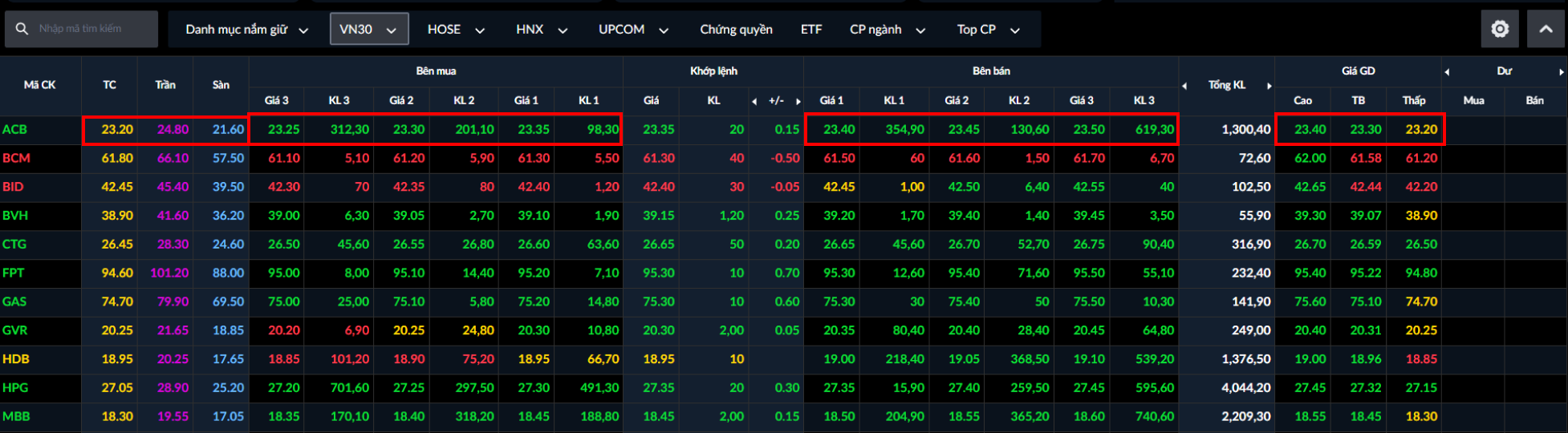Screen dimensions: 1568x433
Task: Open the VN30 dropdown
Action: pyautogui.click(x=368, y=30)
